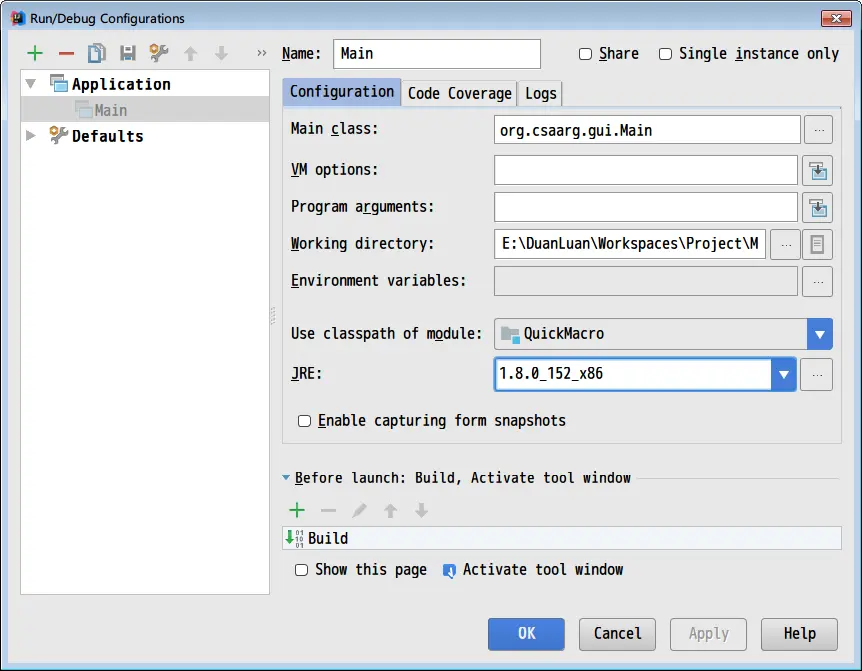Enable the Share checkbox
Viewport: 862px width, 671px height.
(586, 54)
